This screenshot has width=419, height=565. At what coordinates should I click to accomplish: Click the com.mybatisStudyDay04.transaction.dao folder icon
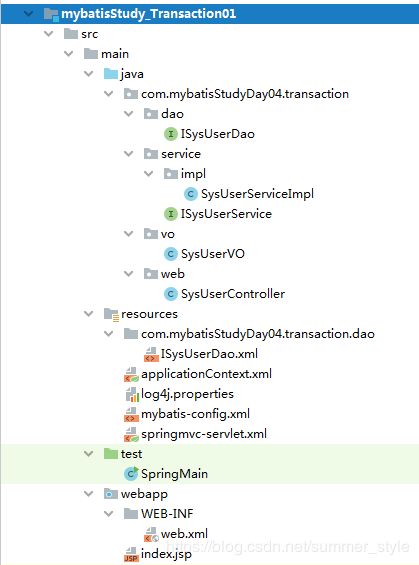(x=131, y=334)
